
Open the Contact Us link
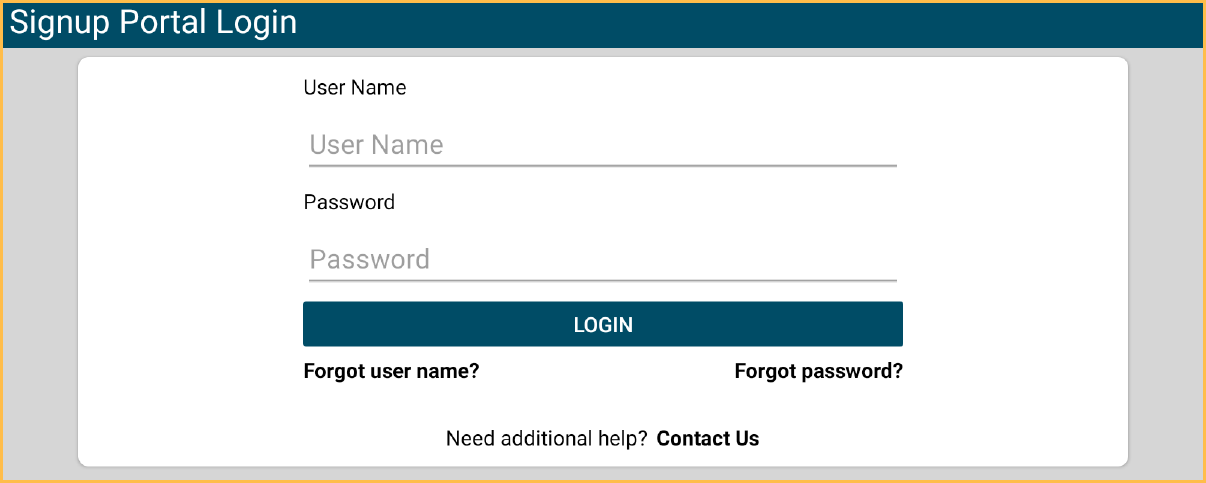click(708, 439)
